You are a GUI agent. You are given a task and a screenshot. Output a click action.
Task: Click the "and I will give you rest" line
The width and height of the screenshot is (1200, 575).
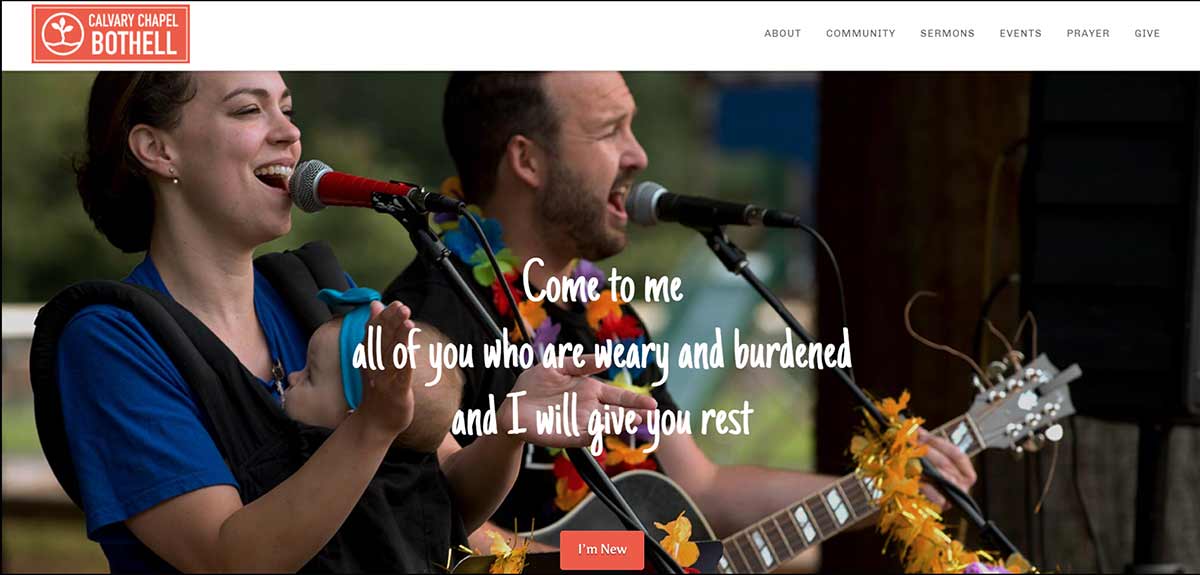click(602, 418)
